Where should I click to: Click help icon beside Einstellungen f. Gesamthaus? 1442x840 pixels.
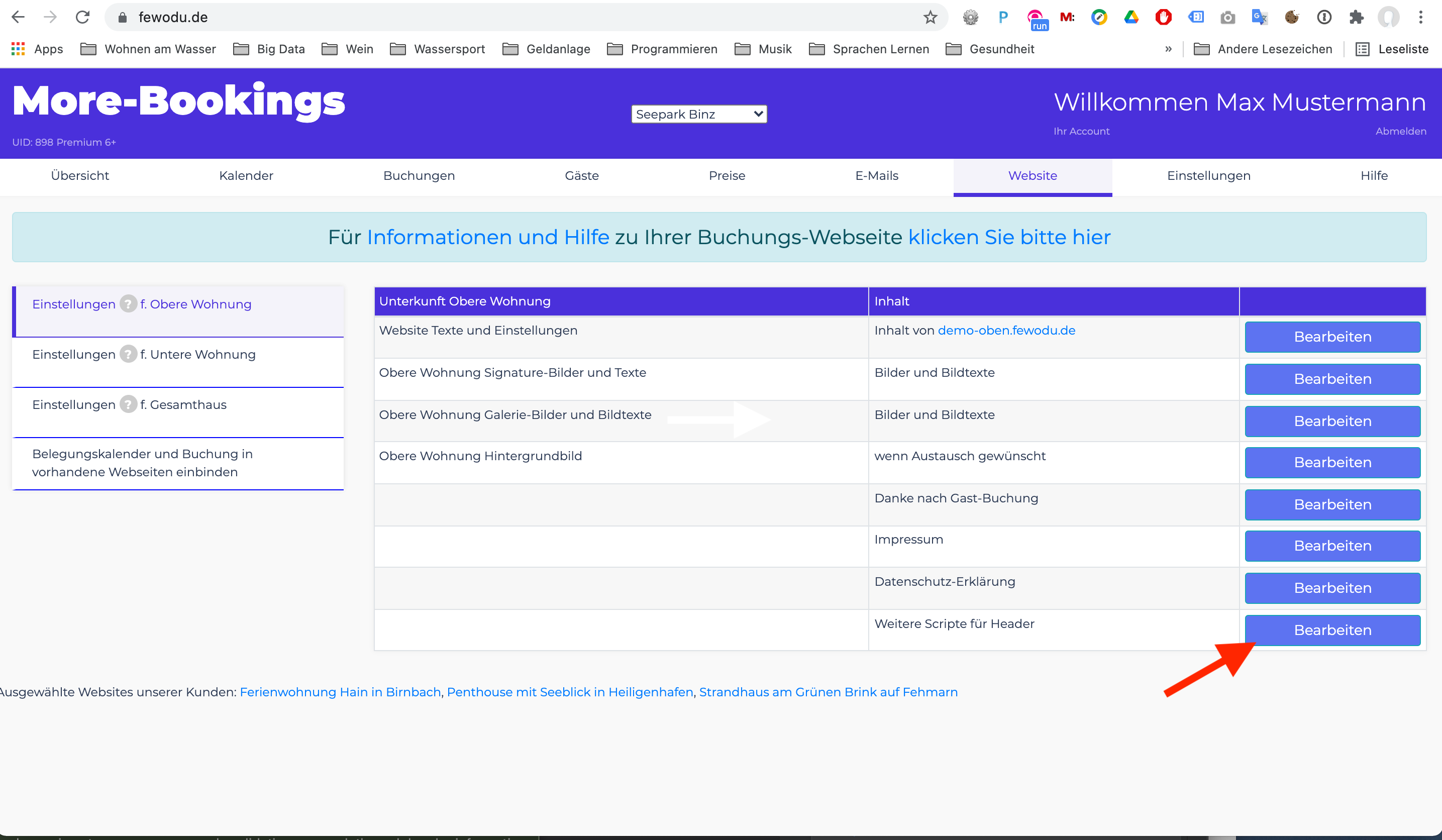pos(128,404)
